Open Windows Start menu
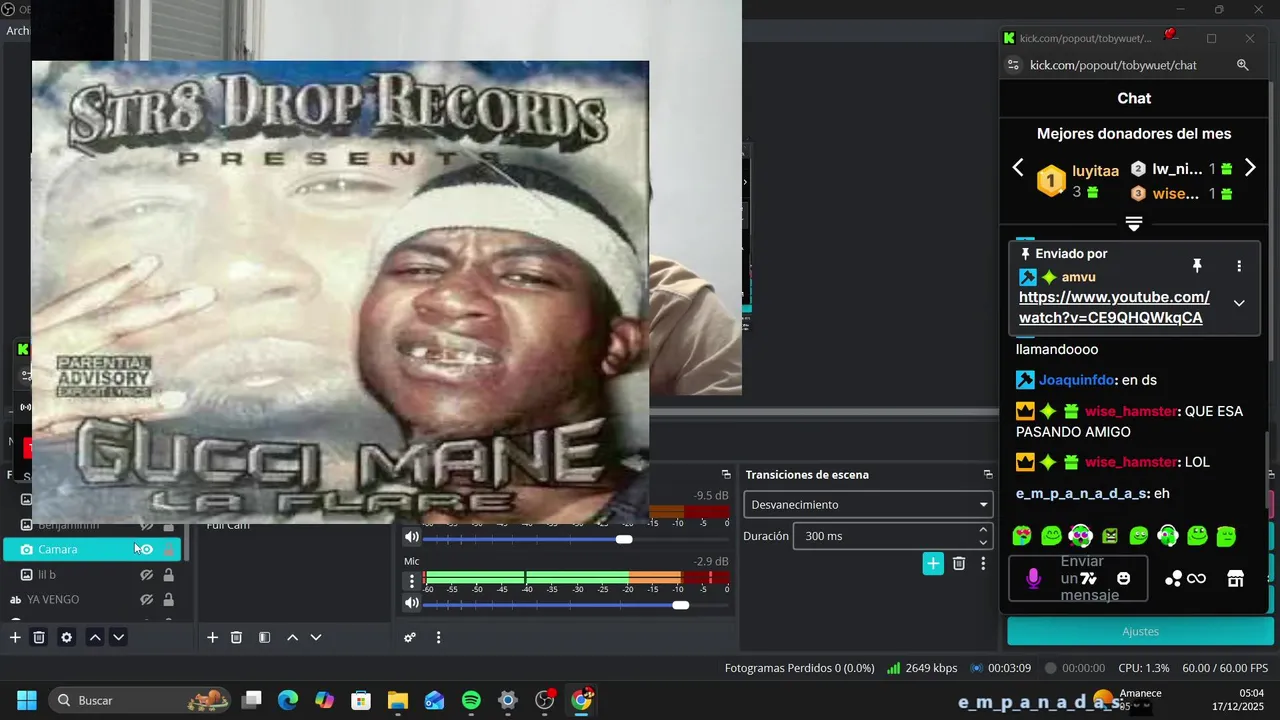1280x720 pixels. (x=27, y=700)
